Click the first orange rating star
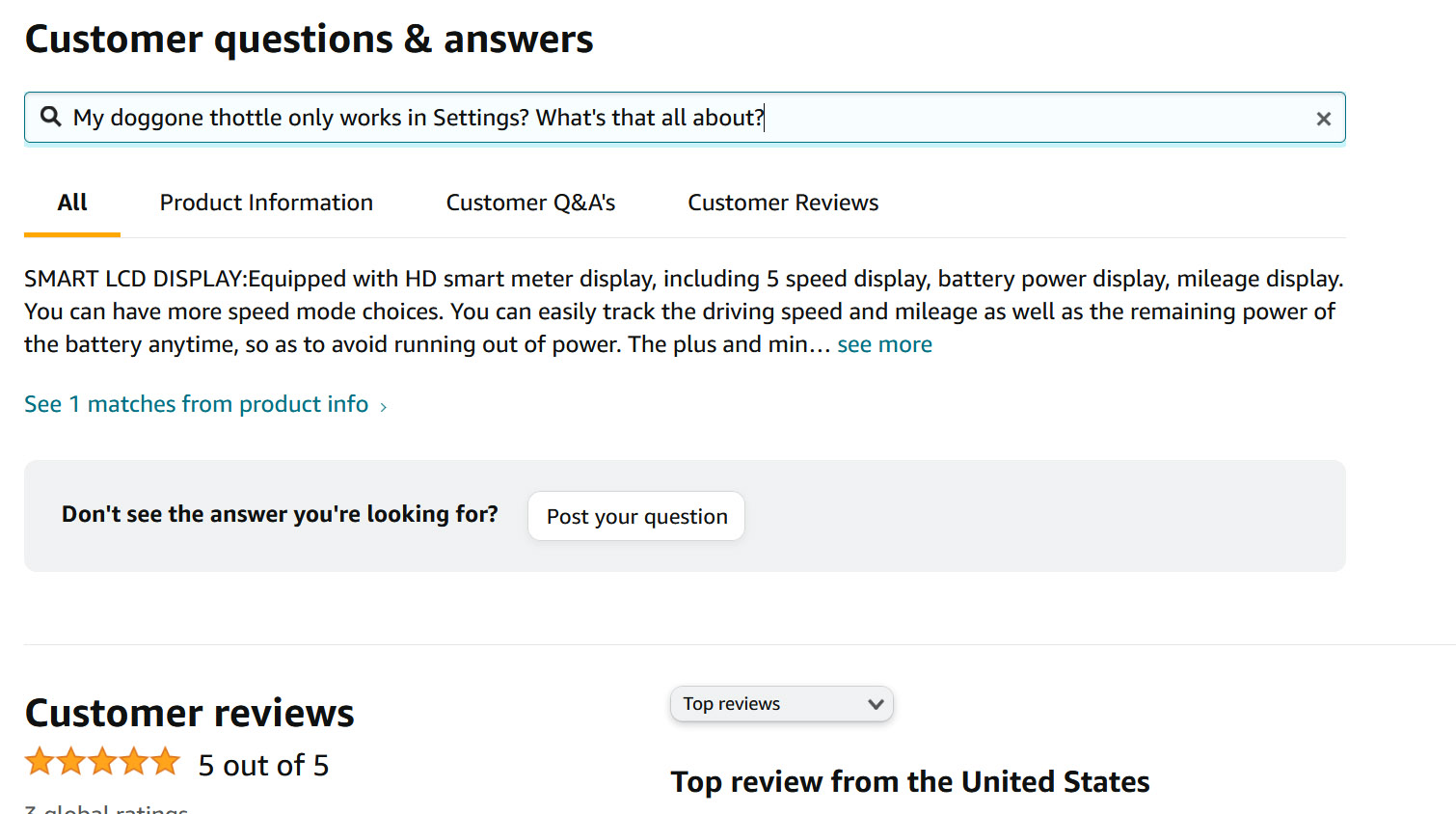This screenshot has height=814, width=1456. point(40,762)
